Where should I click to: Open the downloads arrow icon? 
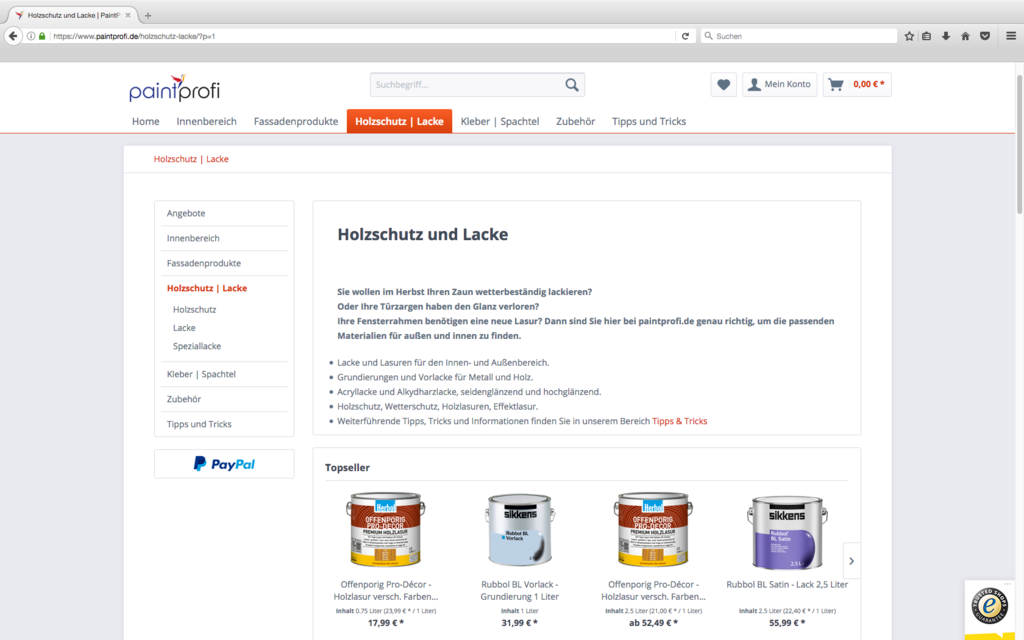(x=946, y=36)
